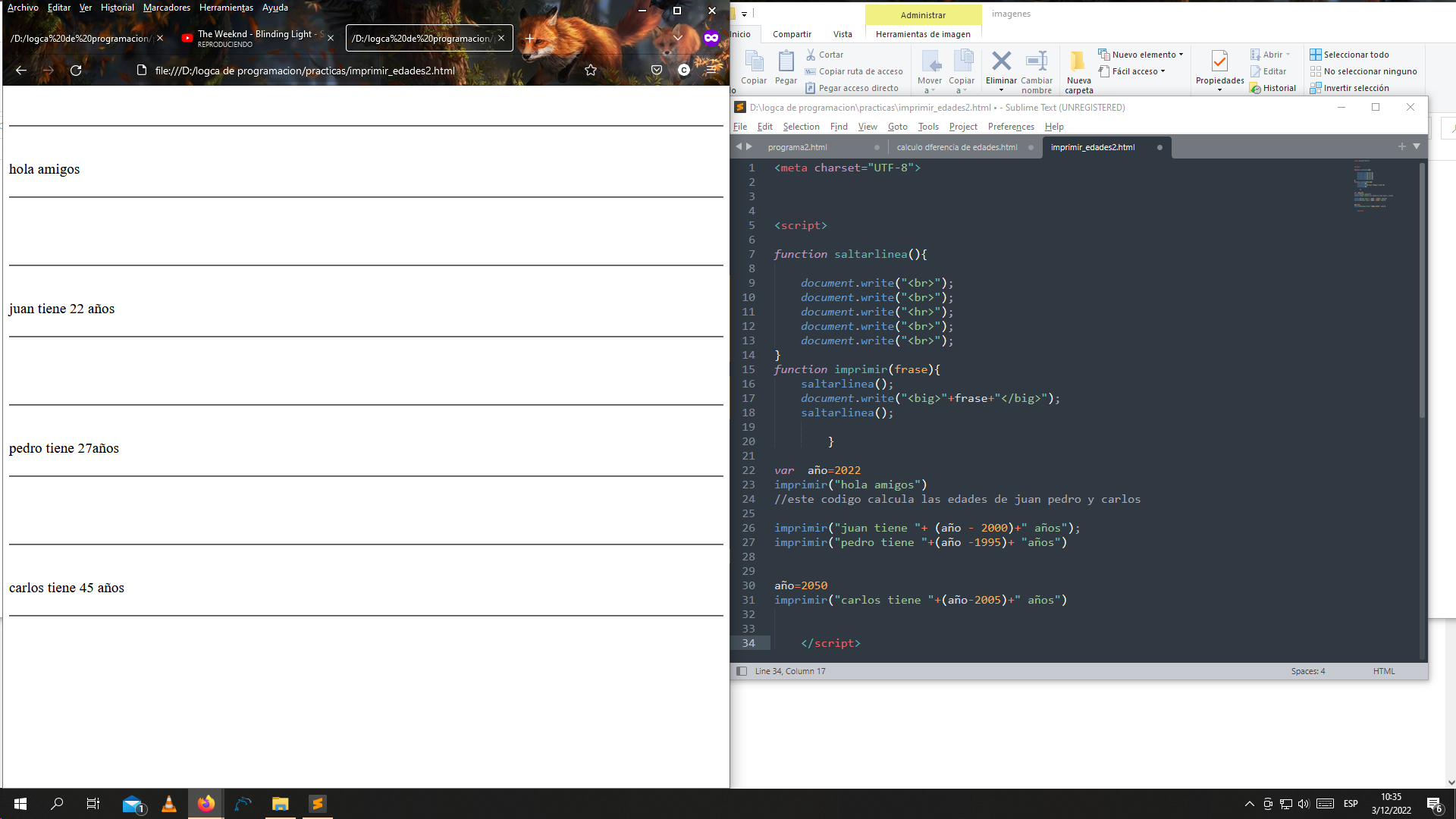
Task: Open Vista ribbon tab in Explorer
Action: [843, 34]
